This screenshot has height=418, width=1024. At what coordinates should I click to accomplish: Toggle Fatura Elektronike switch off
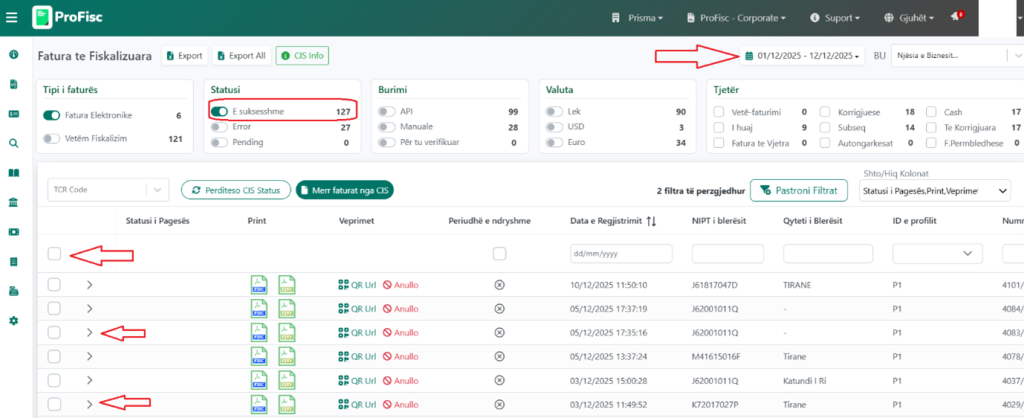52,116
